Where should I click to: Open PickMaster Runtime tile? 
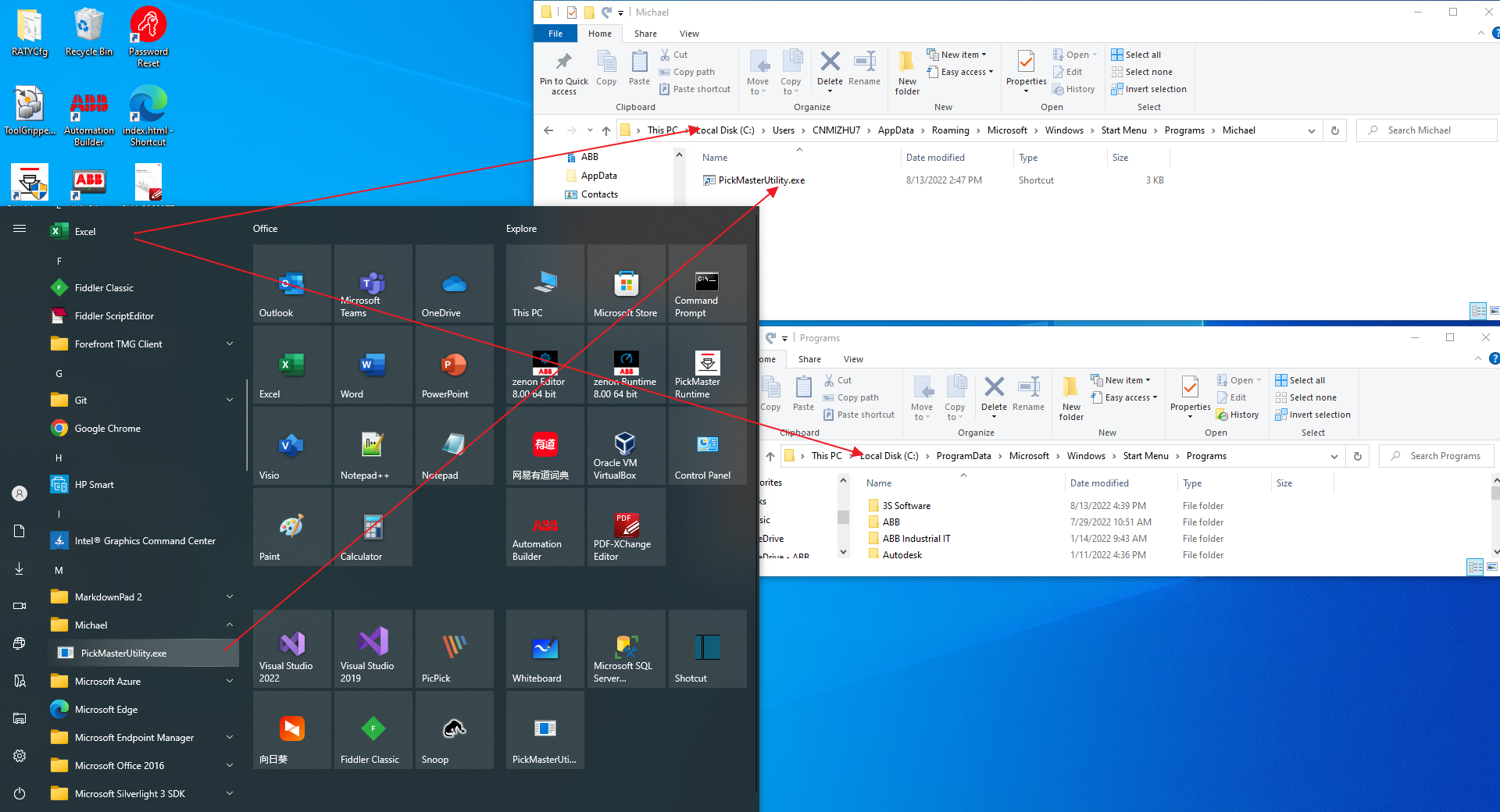[x=707, y=365]
